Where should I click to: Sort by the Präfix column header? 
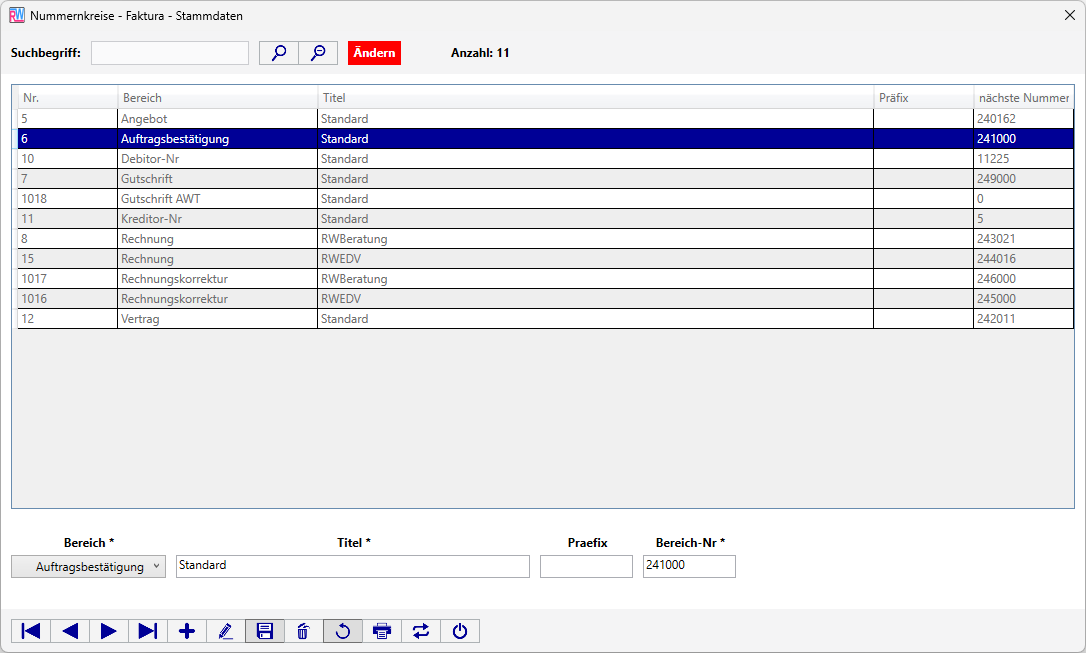[923, 98]
